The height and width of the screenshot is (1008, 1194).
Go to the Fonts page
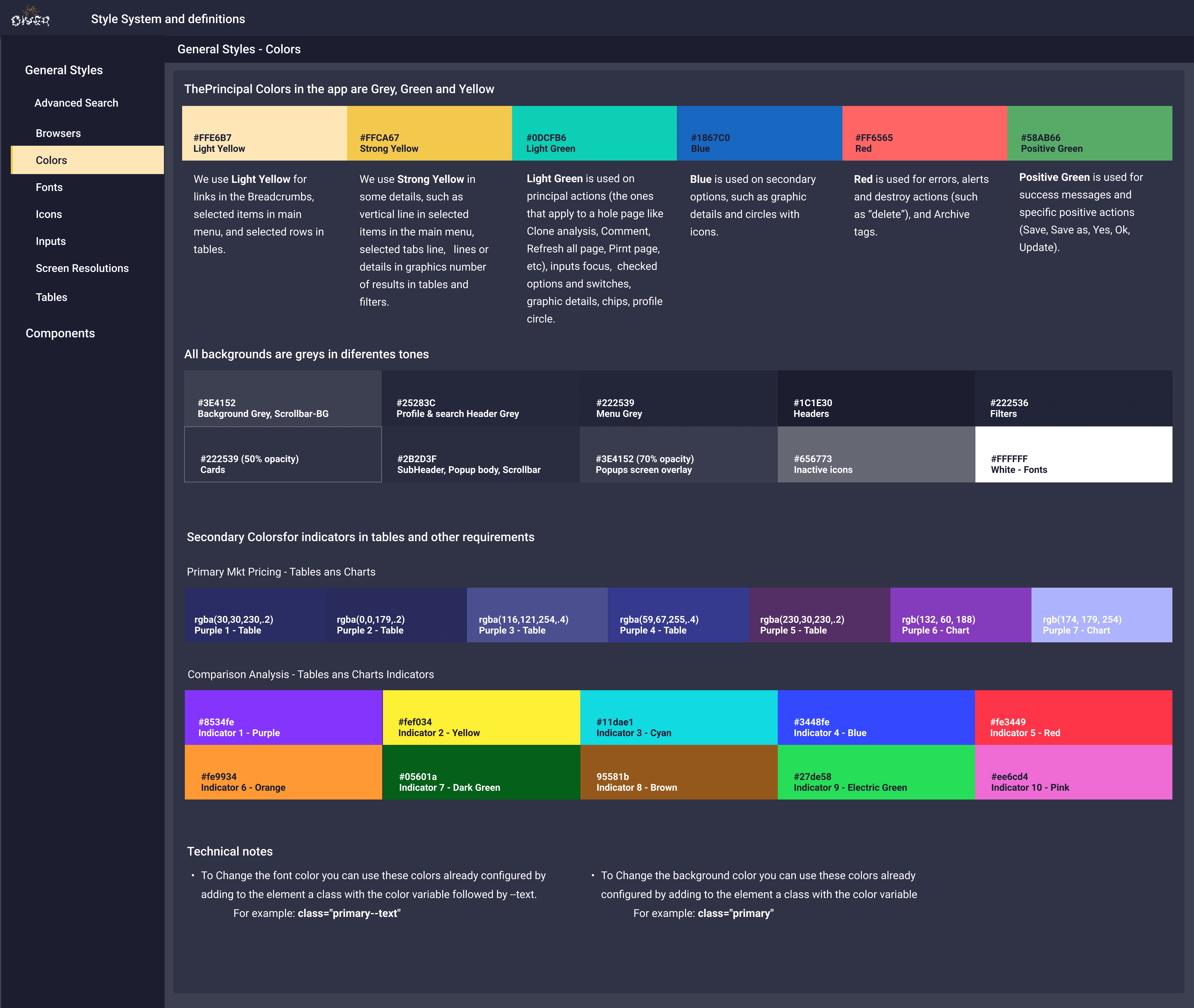[x=49, y=187]
